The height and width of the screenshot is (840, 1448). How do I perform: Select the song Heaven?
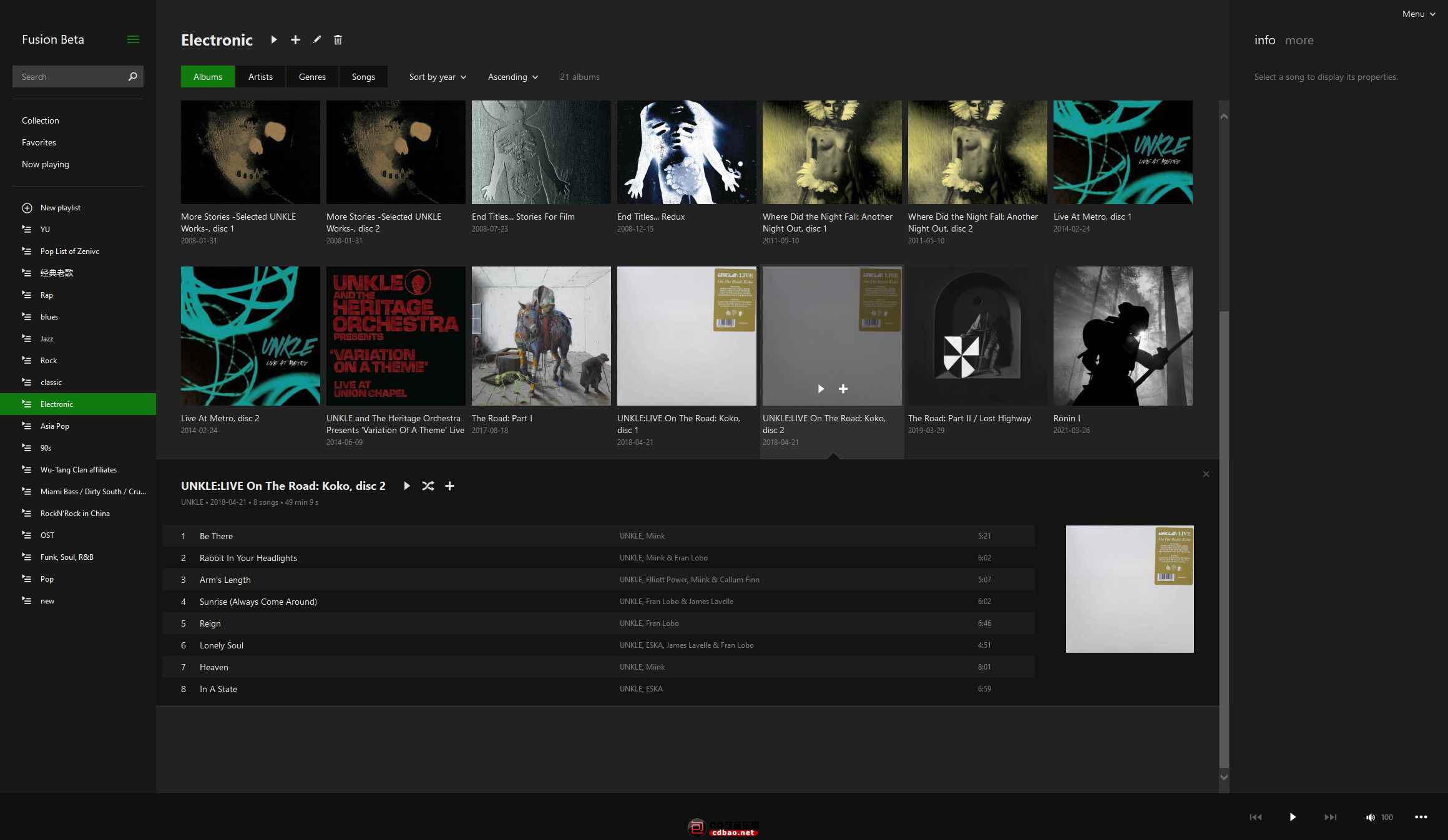point(599,667)
